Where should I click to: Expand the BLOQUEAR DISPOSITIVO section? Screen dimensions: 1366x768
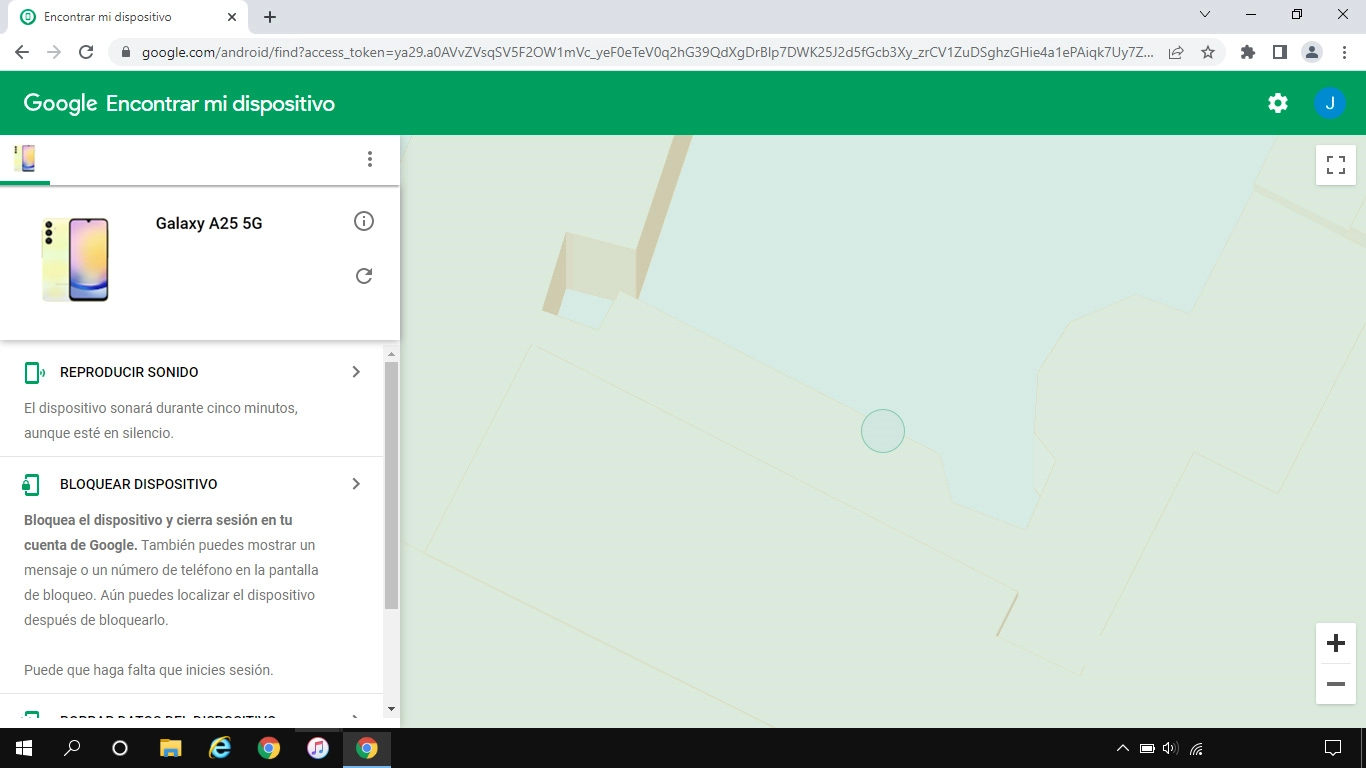(355, 483)
